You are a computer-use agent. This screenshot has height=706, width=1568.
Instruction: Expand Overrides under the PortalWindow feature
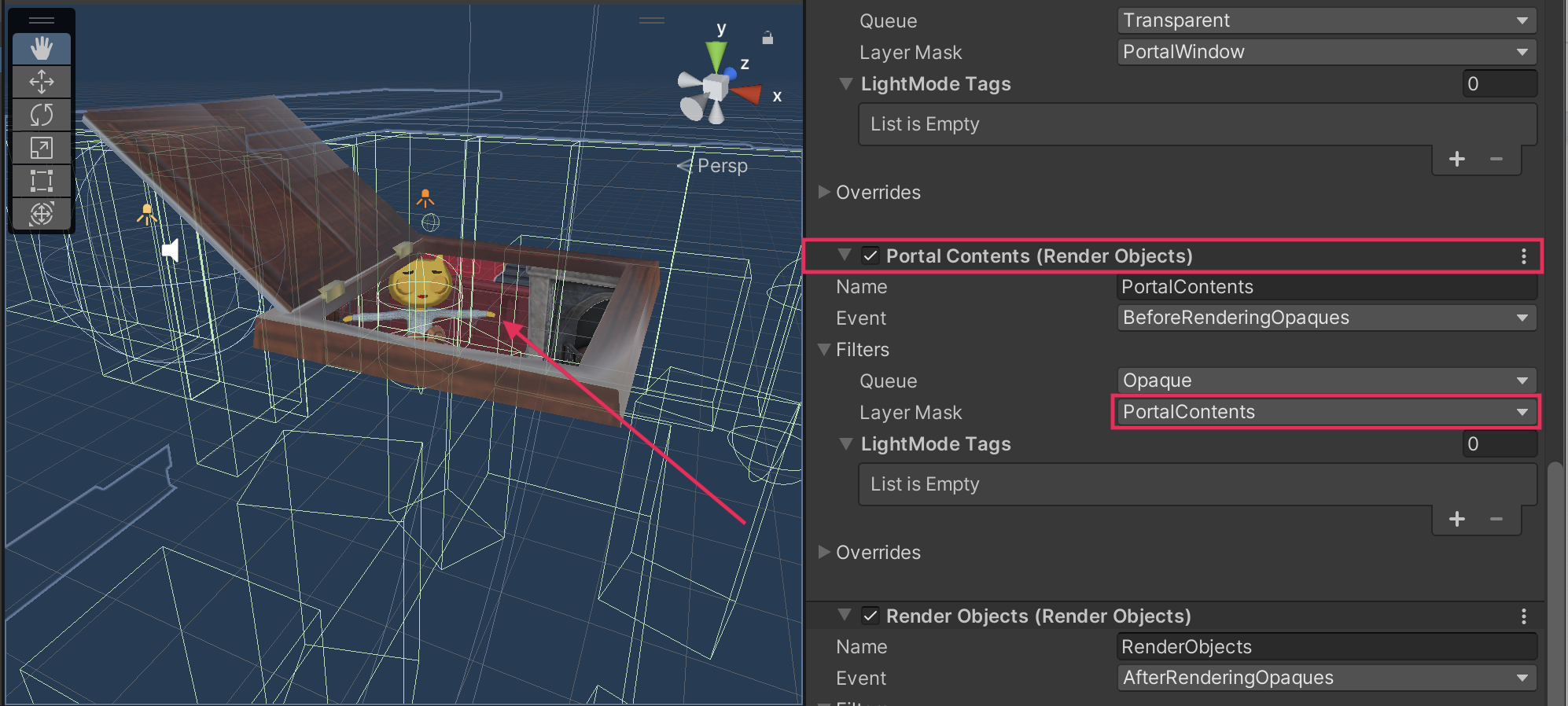coord(824,192)
